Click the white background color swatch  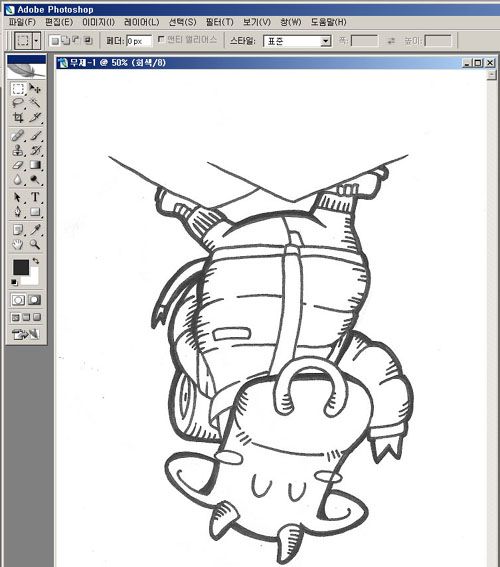point(33,279)
